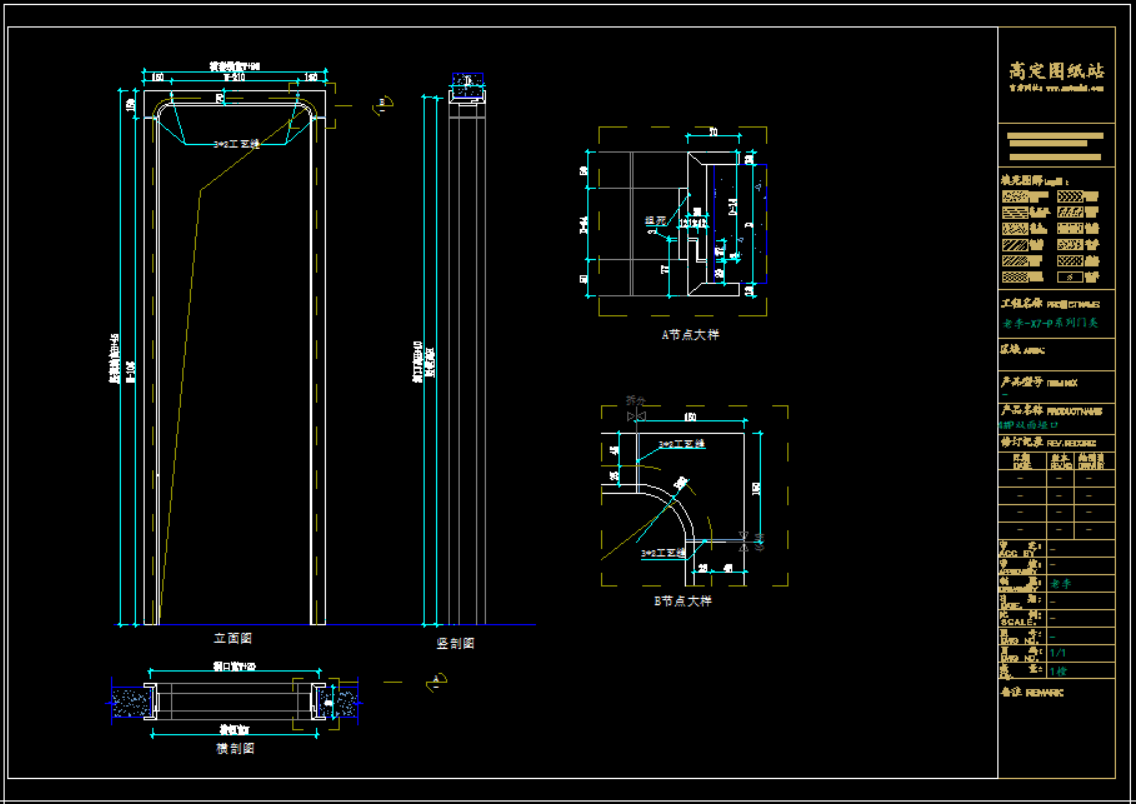This screenshot has height=804, width=1136.
Task: Click the section marker symbol beside the elevation top
Action: tap(383, 103)
